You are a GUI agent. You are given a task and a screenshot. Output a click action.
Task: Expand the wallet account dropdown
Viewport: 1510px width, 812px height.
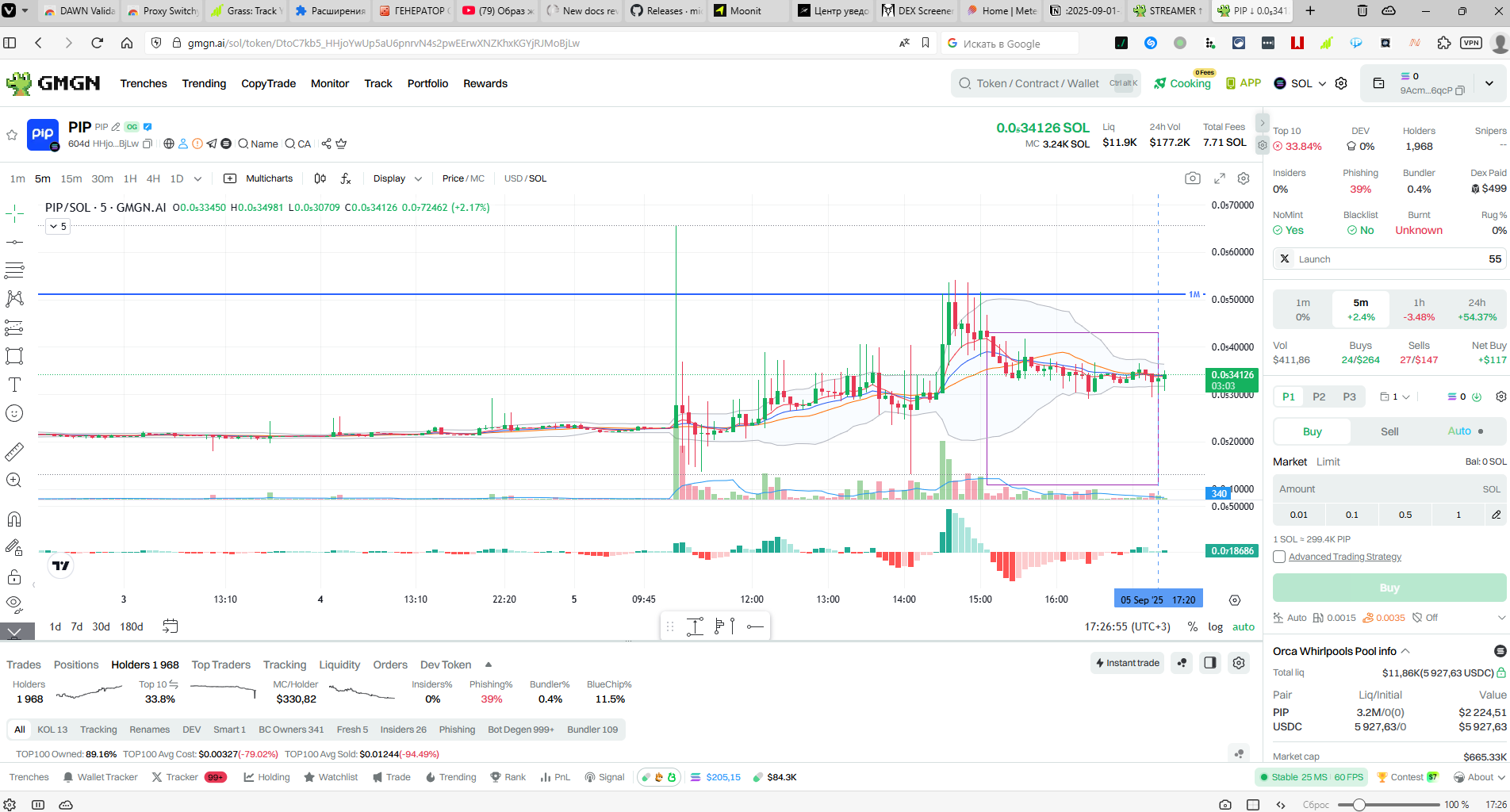(x=1489, y=83)
